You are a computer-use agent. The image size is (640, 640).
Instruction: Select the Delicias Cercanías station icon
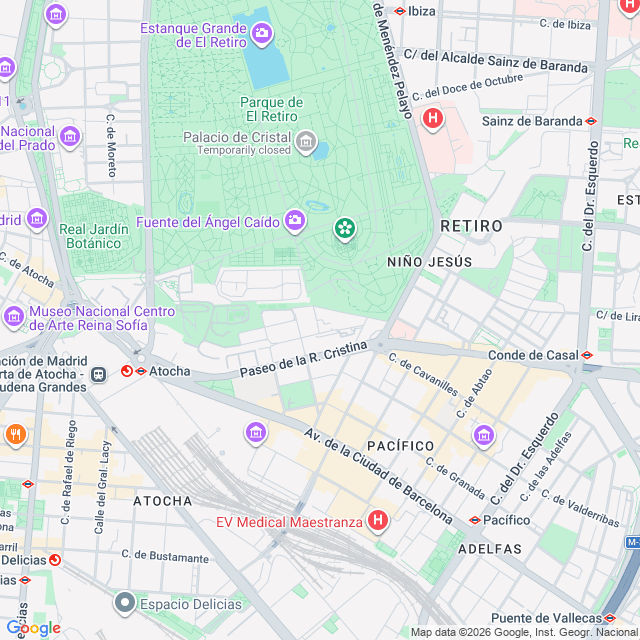(55, 560)
